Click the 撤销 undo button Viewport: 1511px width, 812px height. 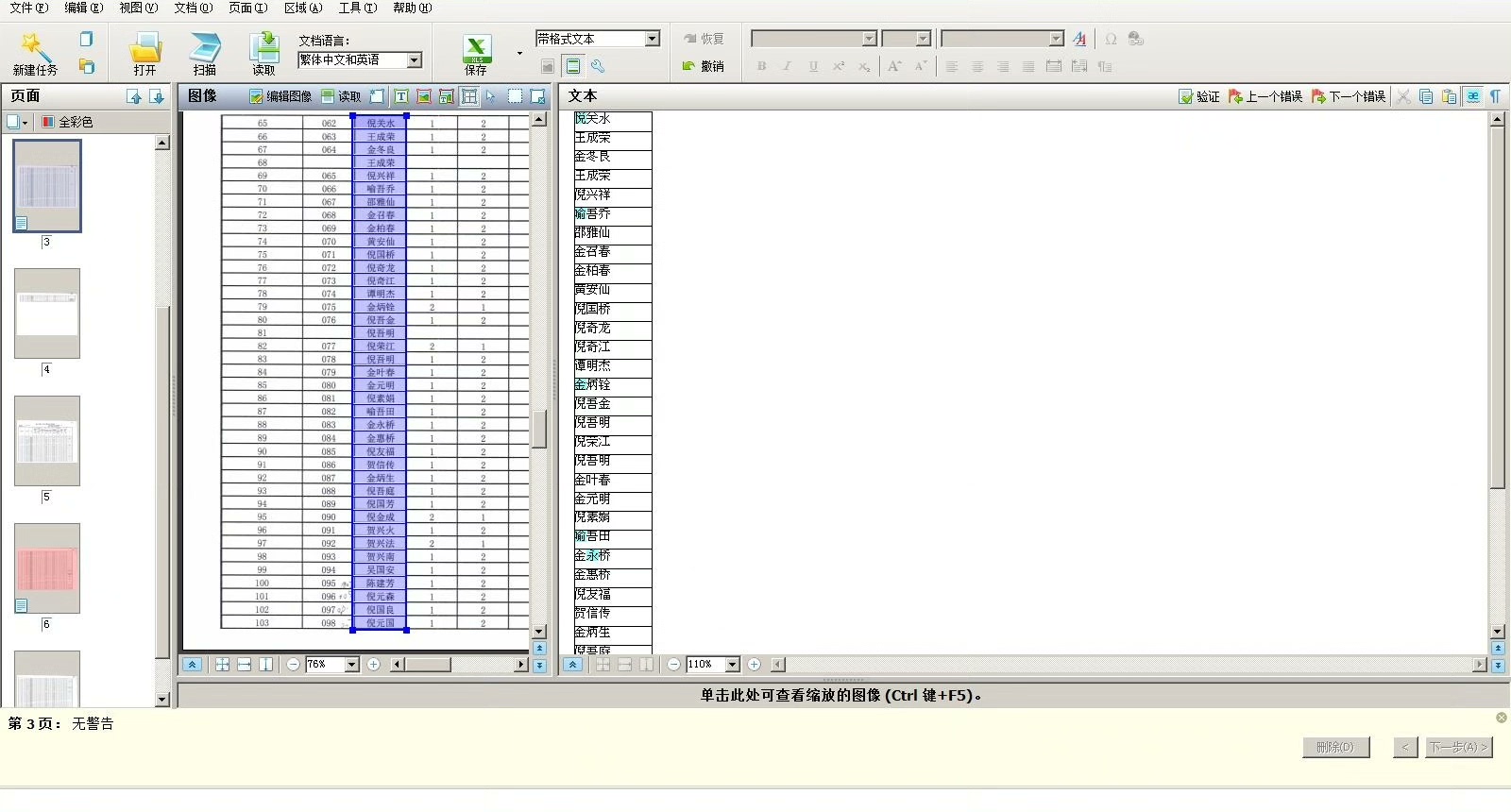[704, 66]
